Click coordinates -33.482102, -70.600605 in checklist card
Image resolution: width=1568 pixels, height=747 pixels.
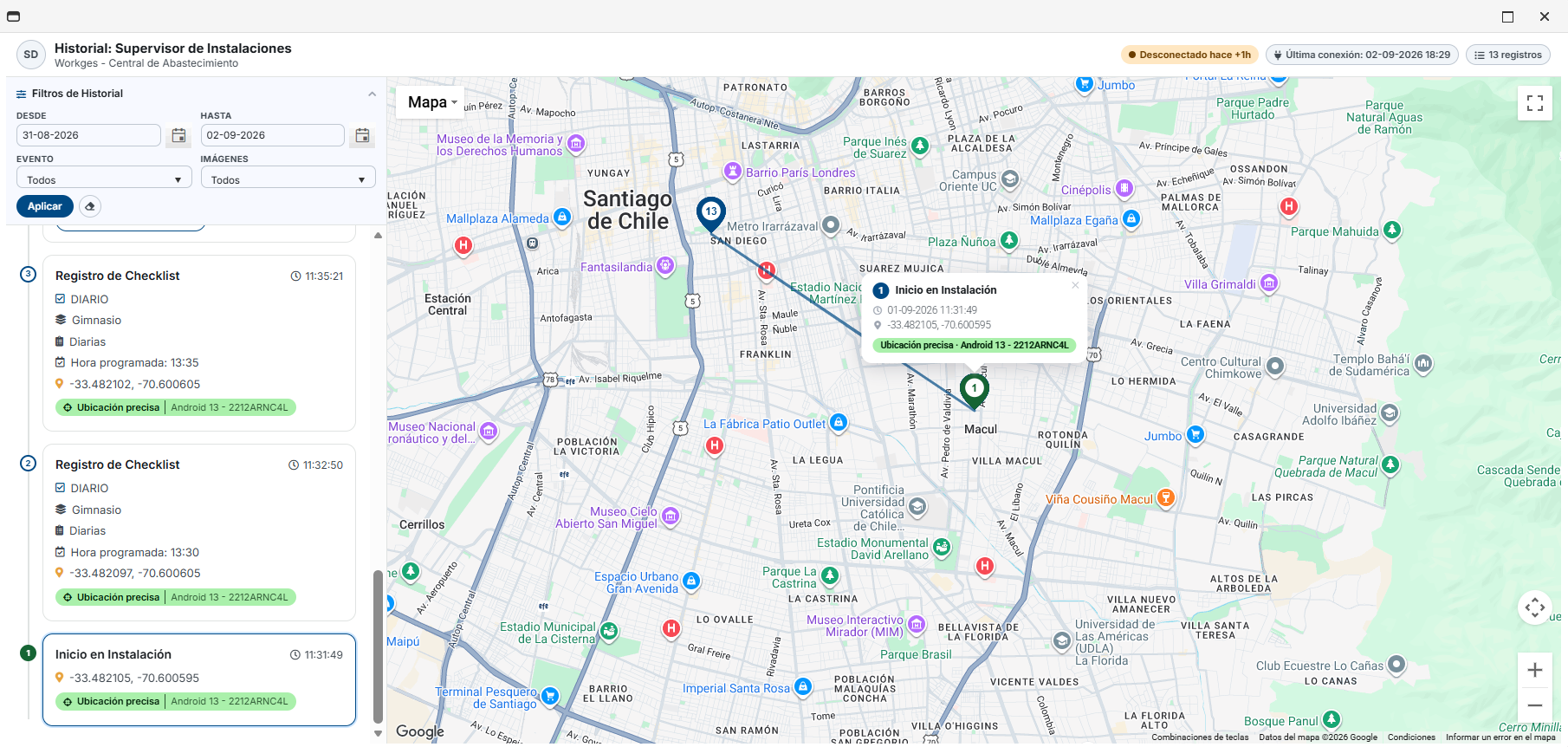point(135,384)
